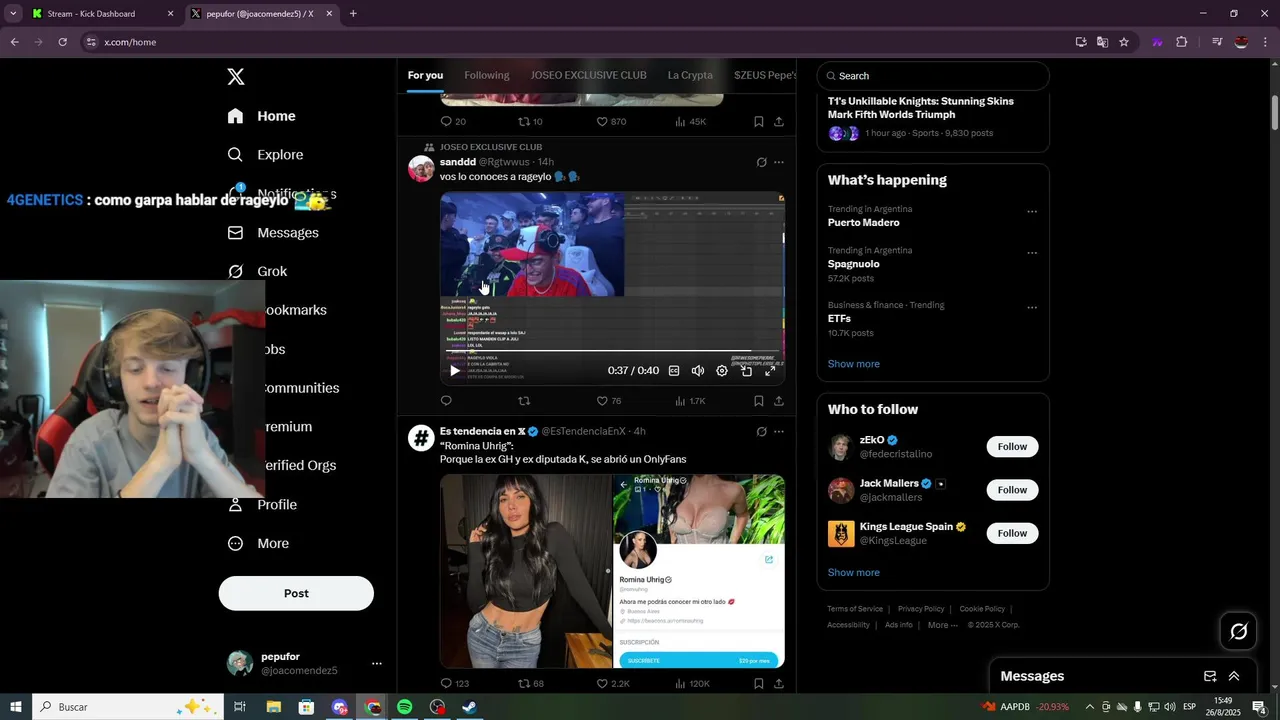Open replies on top post with 20 replies
This screenshot has height=720, width=1280.
pos(453,122)
